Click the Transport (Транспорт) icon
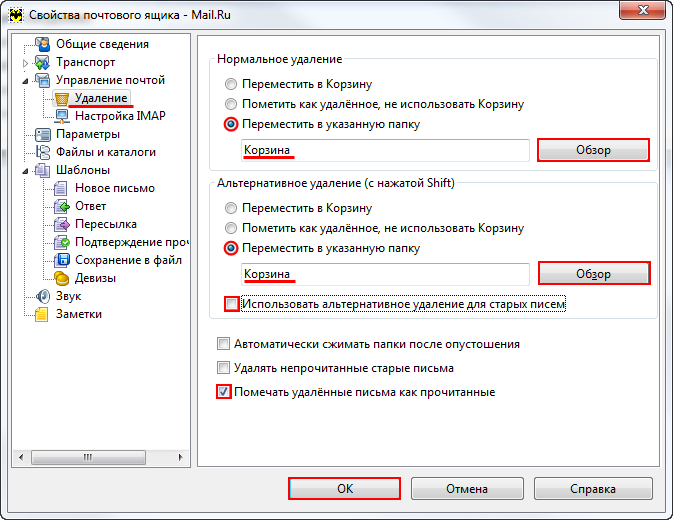673x520 pixels. [42, 62]
